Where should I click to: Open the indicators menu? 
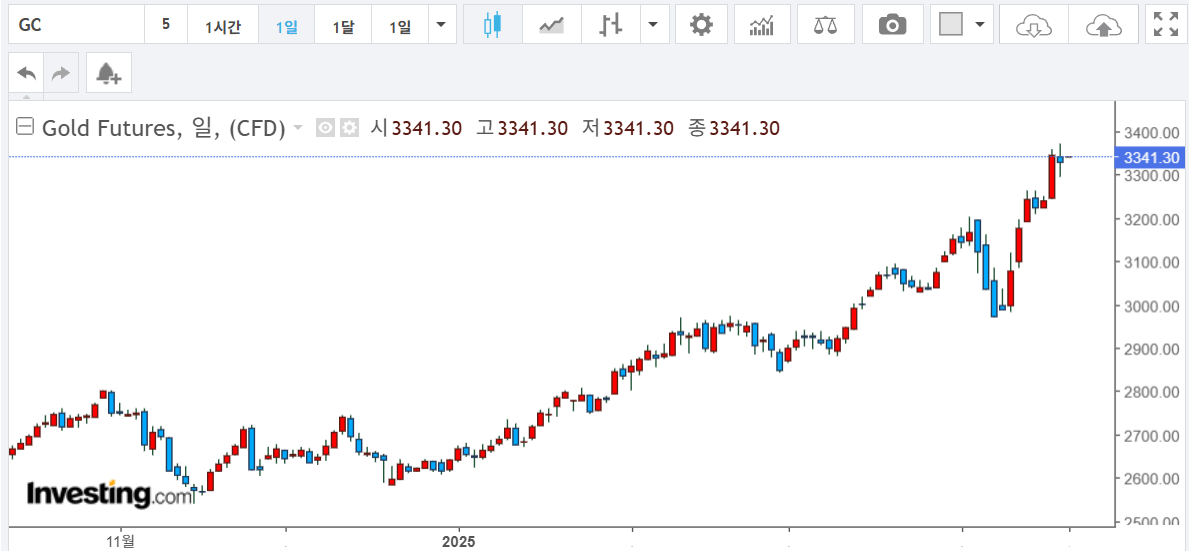point(761,25)
